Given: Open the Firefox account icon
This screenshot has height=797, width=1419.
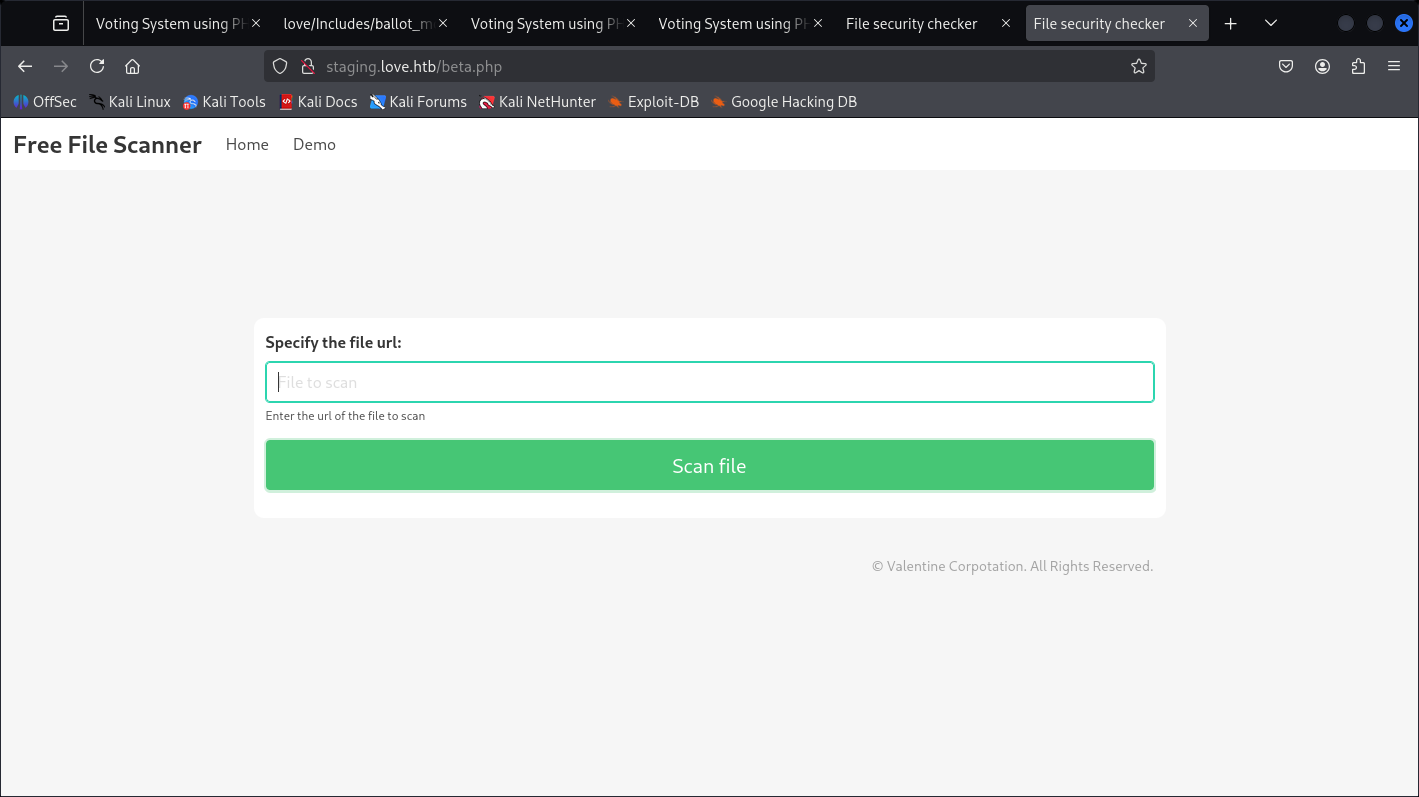Looking at the screenshot, I should click(x=1322, y=66).
